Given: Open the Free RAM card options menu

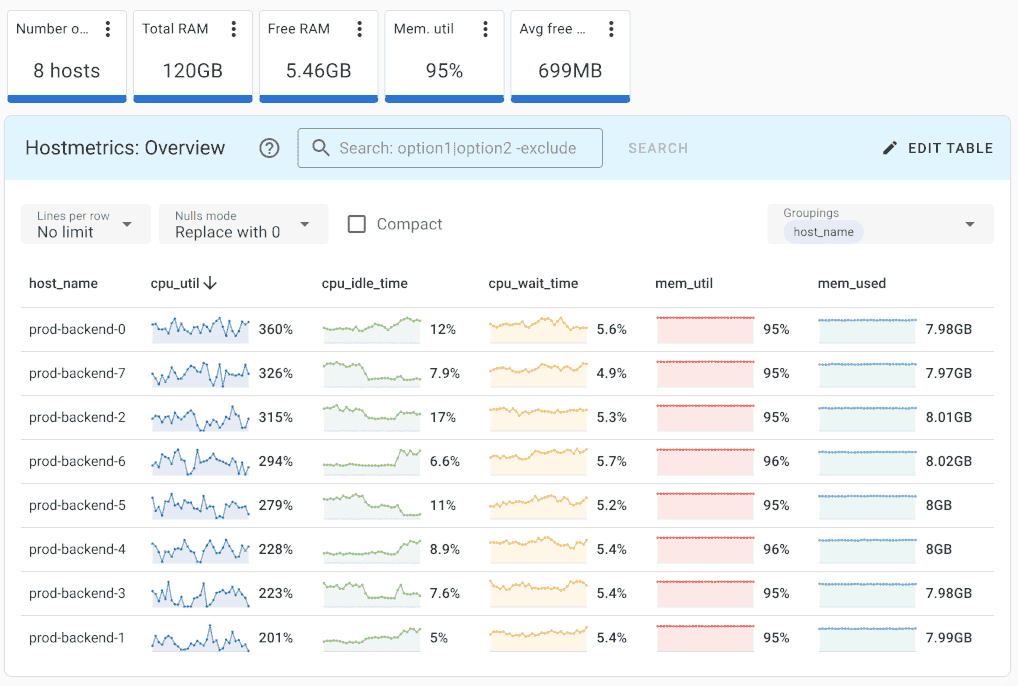Looking at the screenshot, I should [x=360, y=29].
